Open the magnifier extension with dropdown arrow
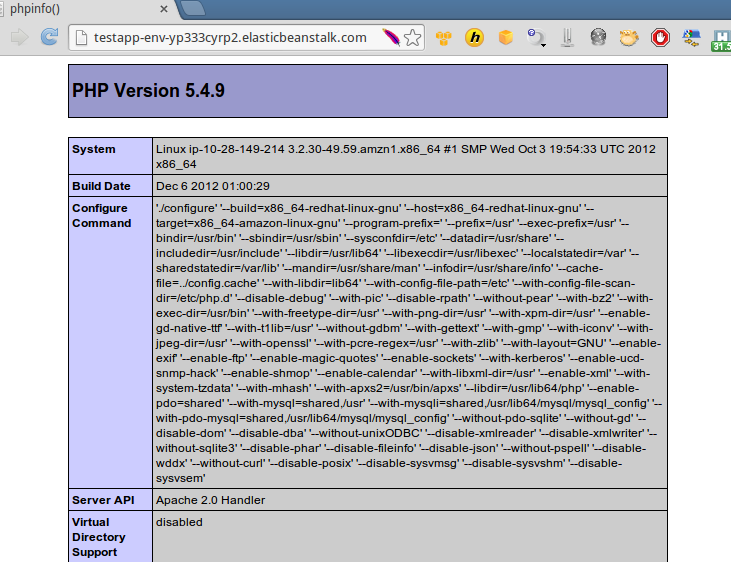This screenshot has height=562, width=731. point(536,38)
